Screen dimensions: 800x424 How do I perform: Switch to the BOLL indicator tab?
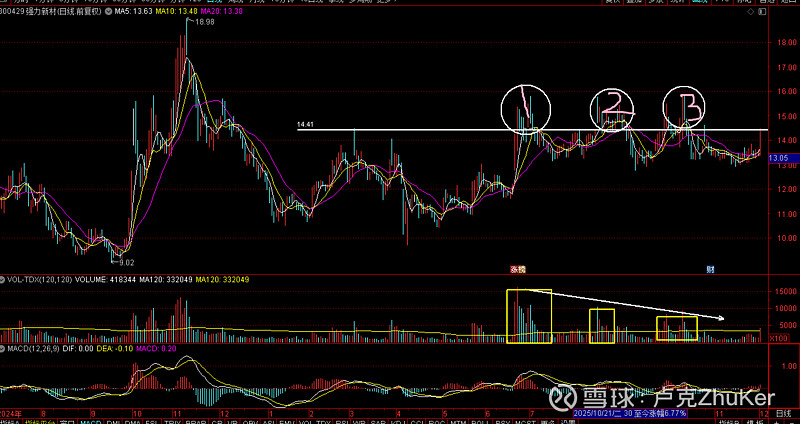(x=480, y=421)
